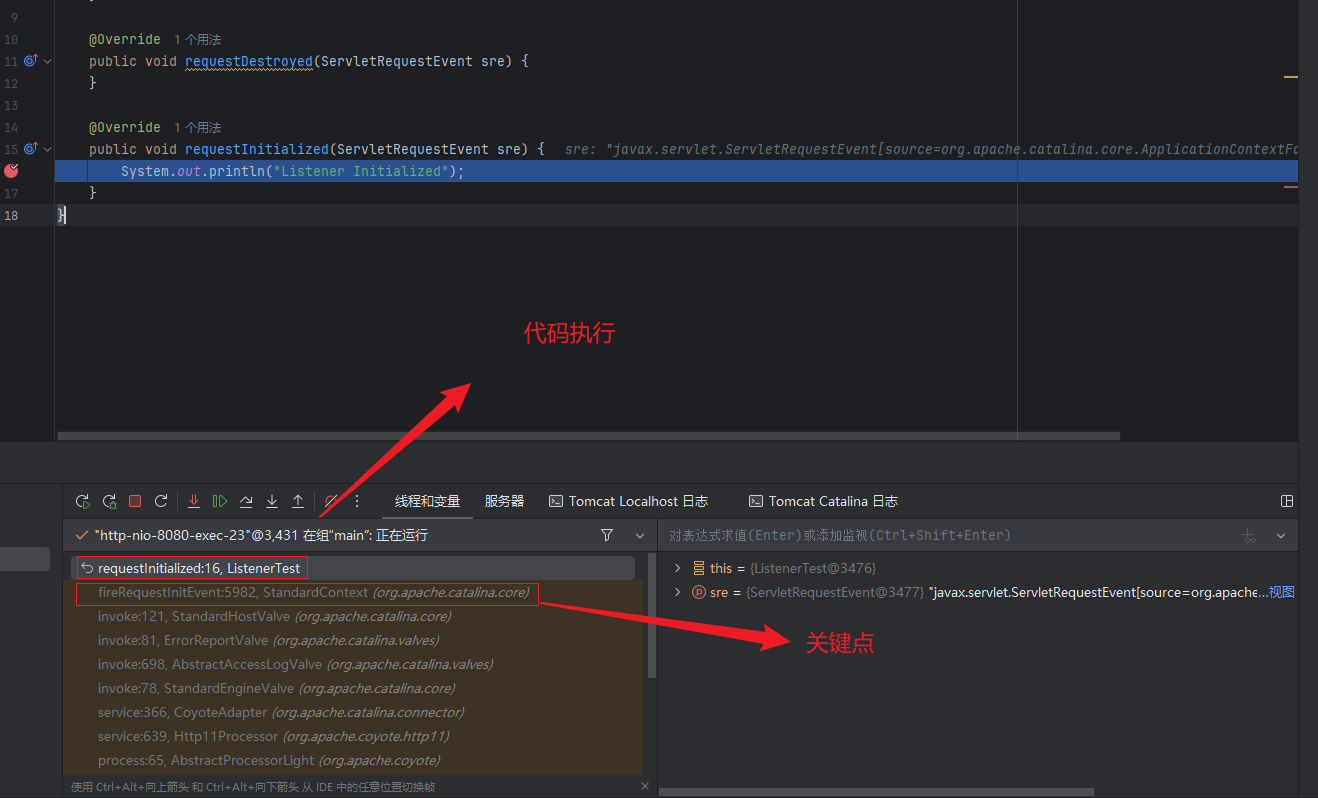Click '1个用法' hint above requestInitialized
The width and height of the screenshot is (1318, 798).
197,127
